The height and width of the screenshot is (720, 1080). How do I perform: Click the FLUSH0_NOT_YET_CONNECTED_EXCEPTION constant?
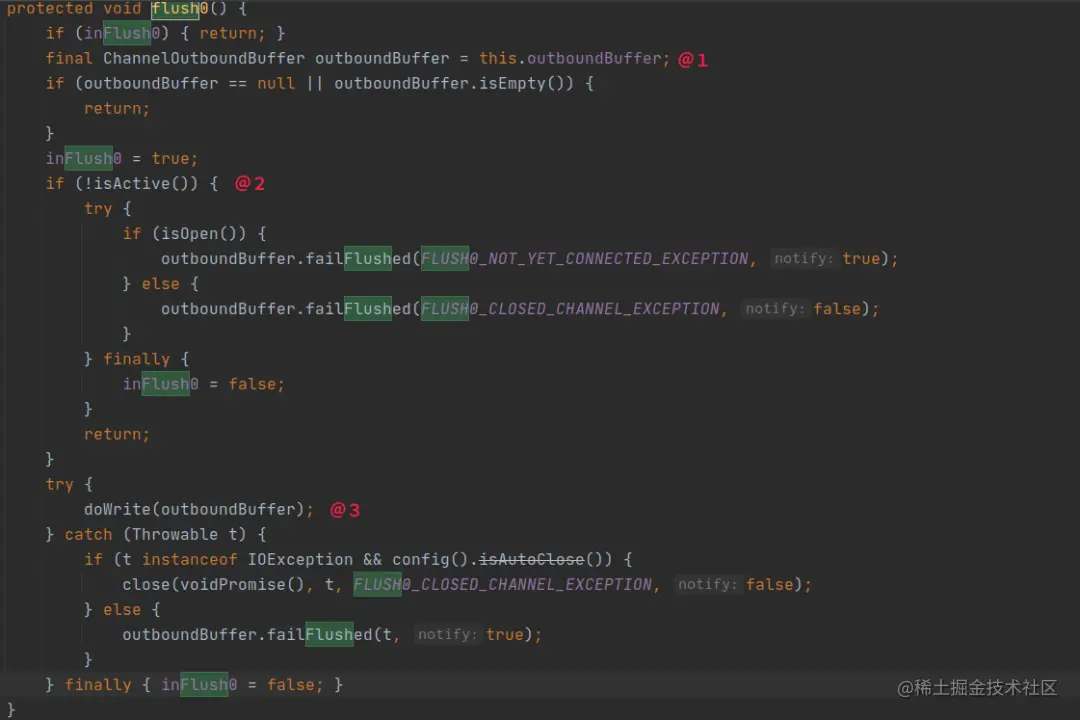[x=584, y=258]
